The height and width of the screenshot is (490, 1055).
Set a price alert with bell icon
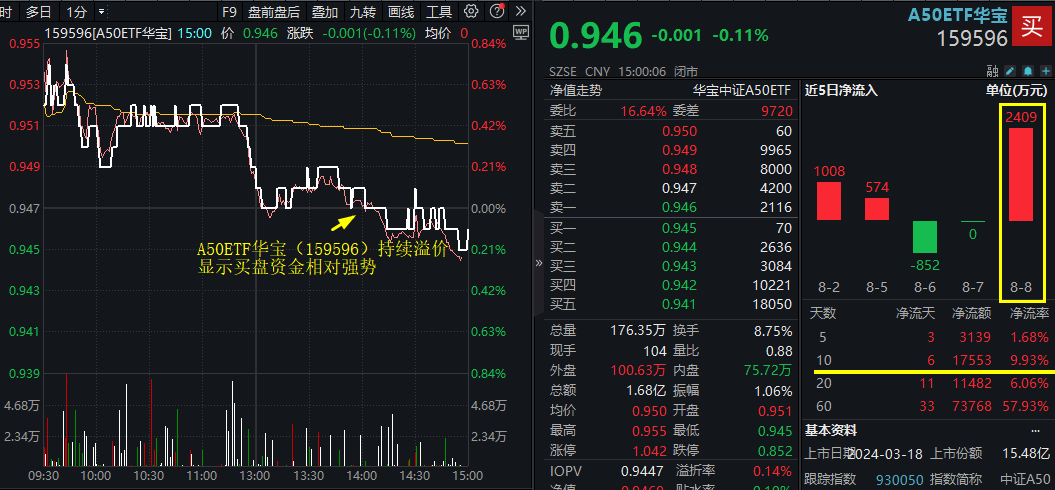pos(1027,72)
